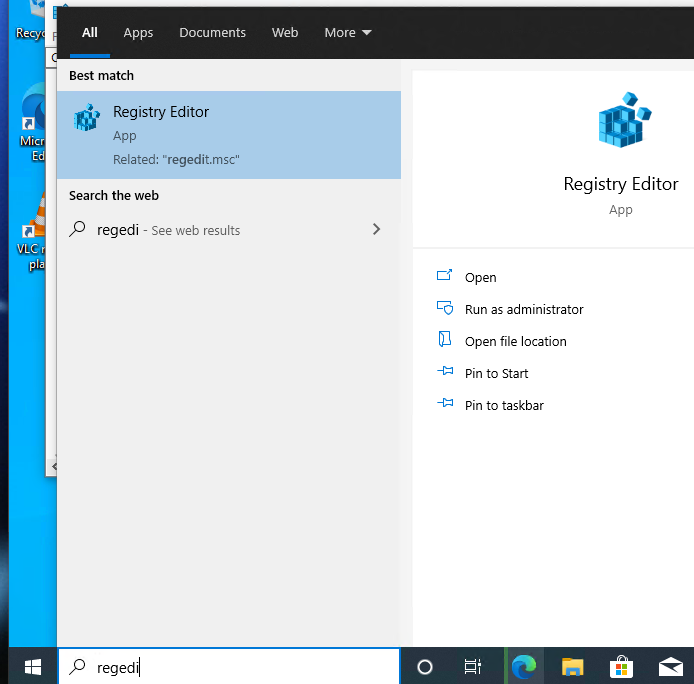Select the All results tab
Viewport: 694px width, 684px height.
coord(90,33)
